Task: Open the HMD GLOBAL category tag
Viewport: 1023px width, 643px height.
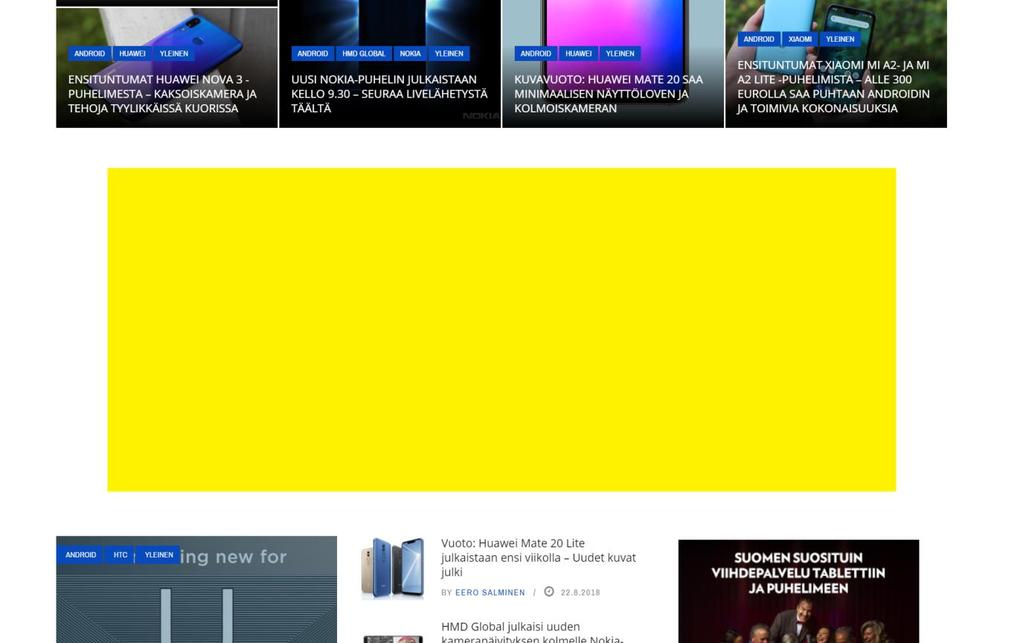Action: tap(364, 53)
